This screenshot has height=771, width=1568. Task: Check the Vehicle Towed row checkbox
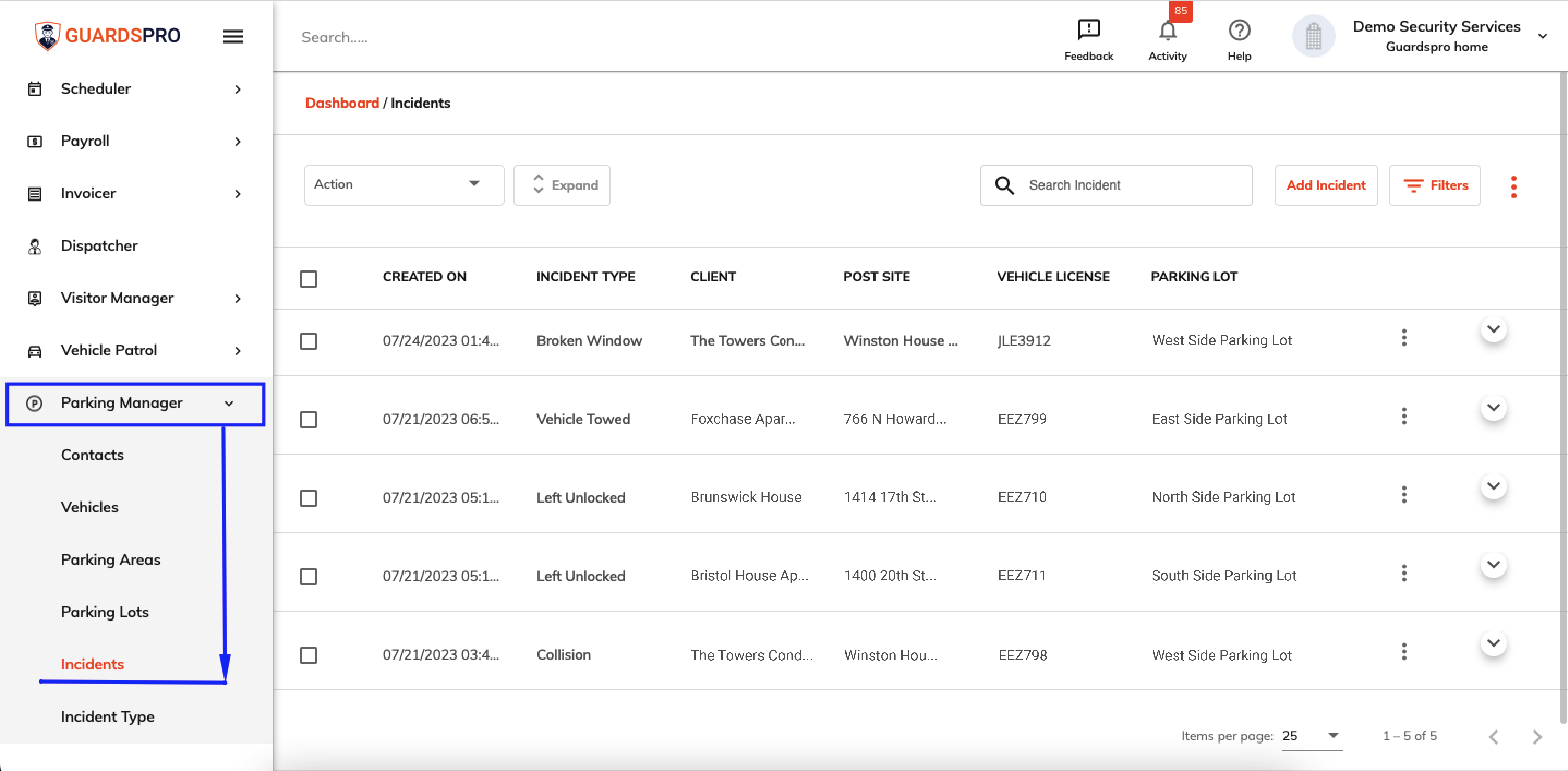point(309,419)
